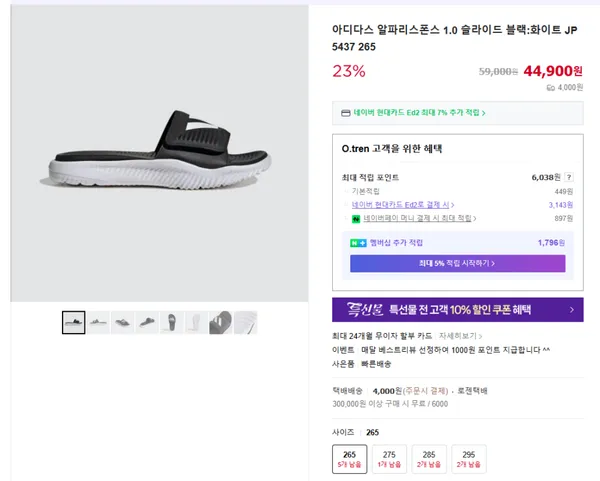
Task: Choose size 275 option
Action: pyautogui.click(x=389, y=459)
